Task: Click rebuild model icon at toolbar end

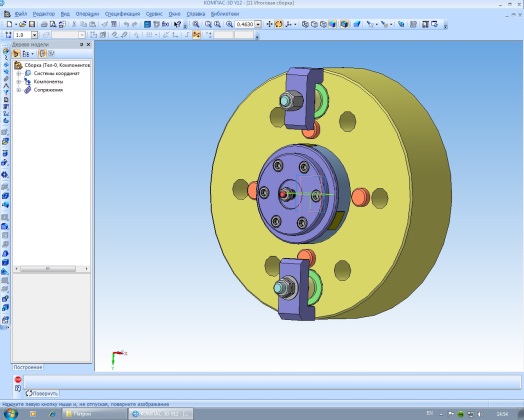Action: 434,24
